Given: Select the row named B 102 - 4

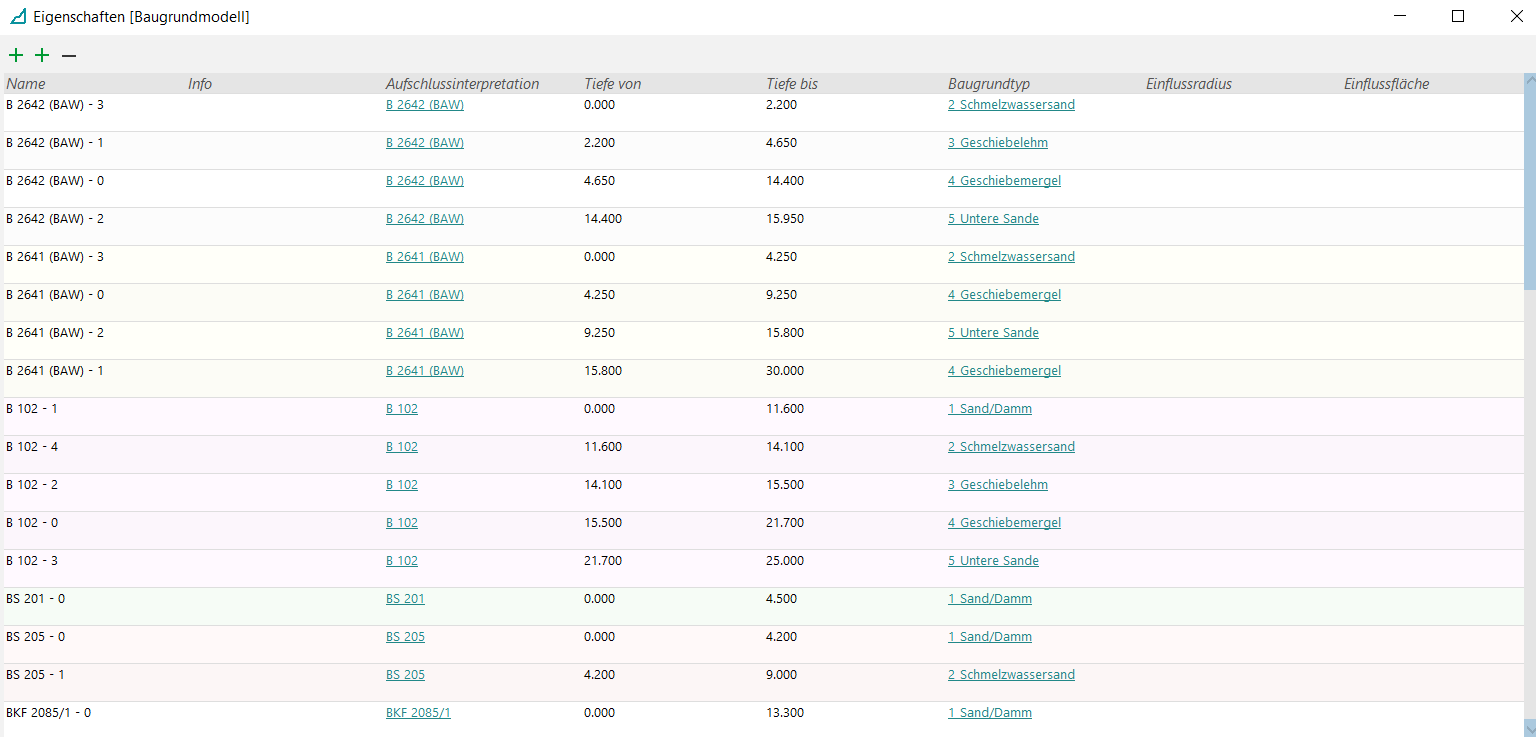Looking at the screenshot, I should [x=32, y=447].
